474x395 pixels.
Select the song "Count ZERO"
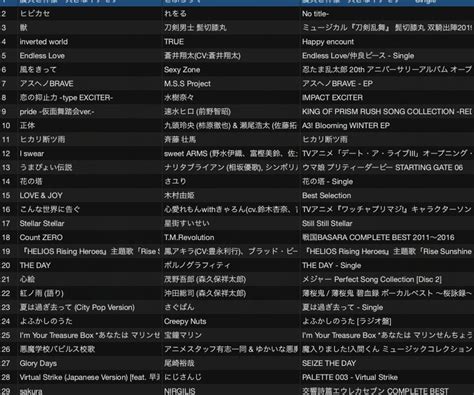[x=41, y=237]
